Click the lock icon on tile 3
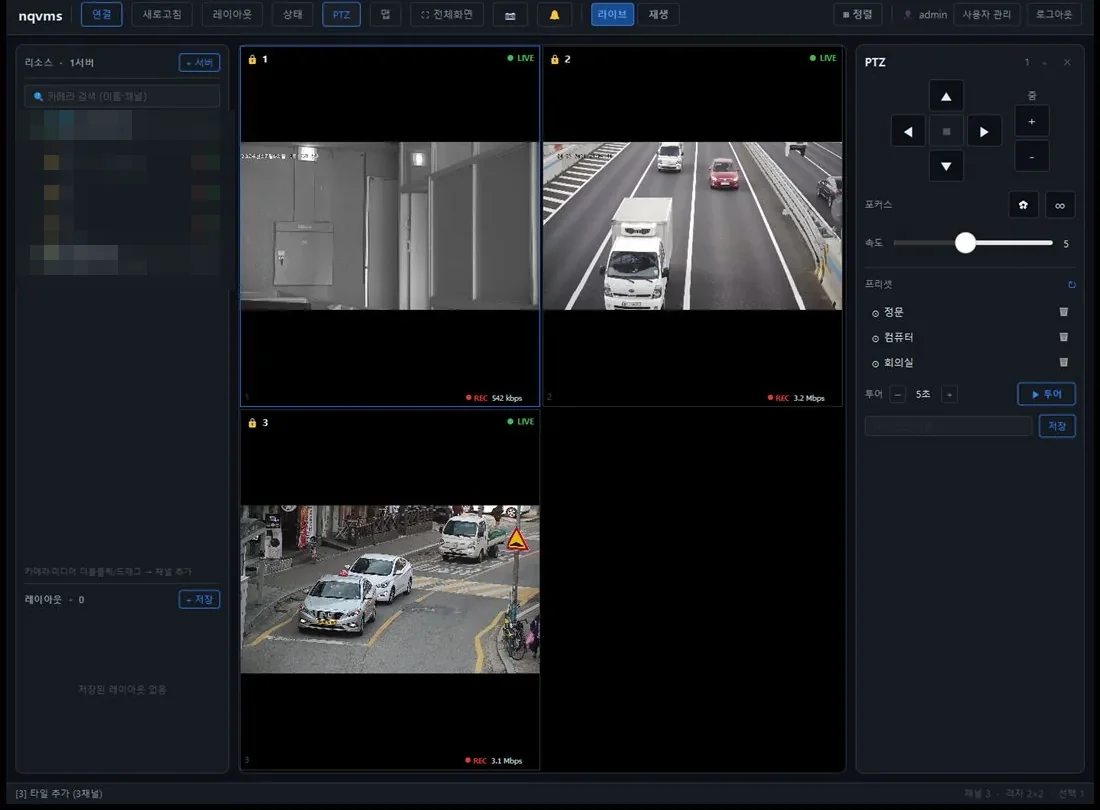 (x=253, y=423)
